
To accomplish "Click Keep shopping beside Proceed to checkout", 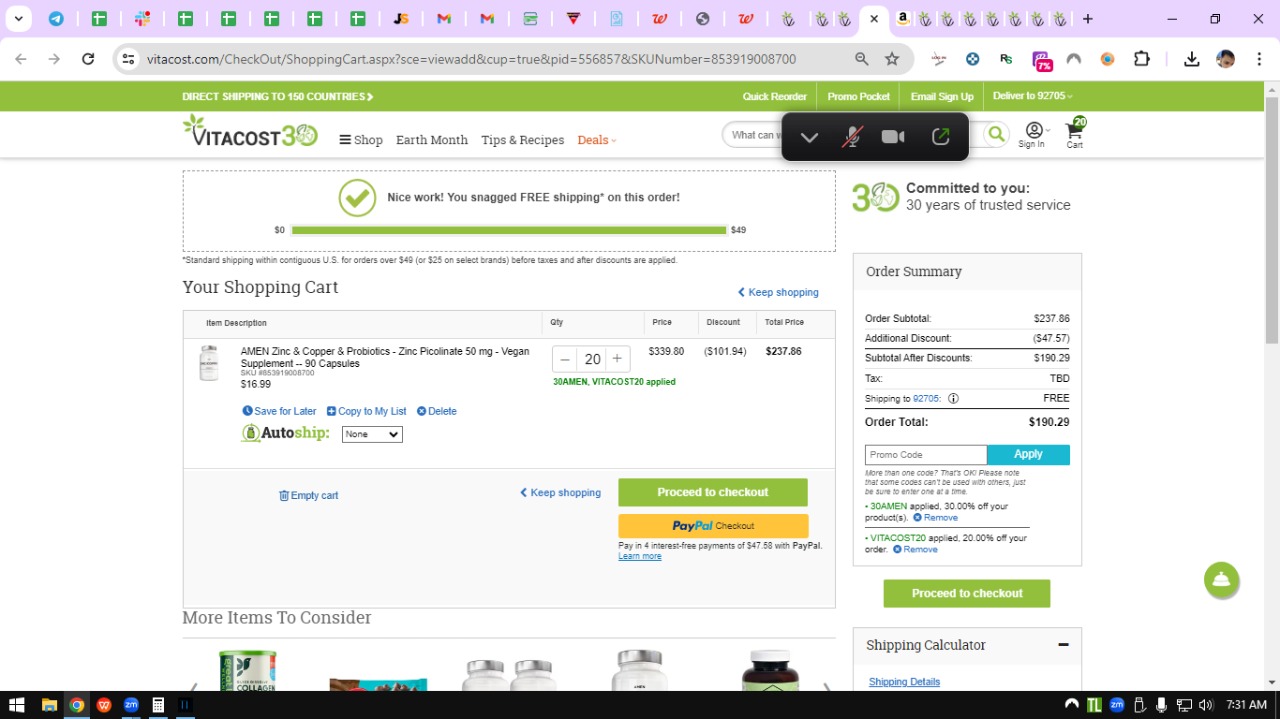I will tap(560, 492).
